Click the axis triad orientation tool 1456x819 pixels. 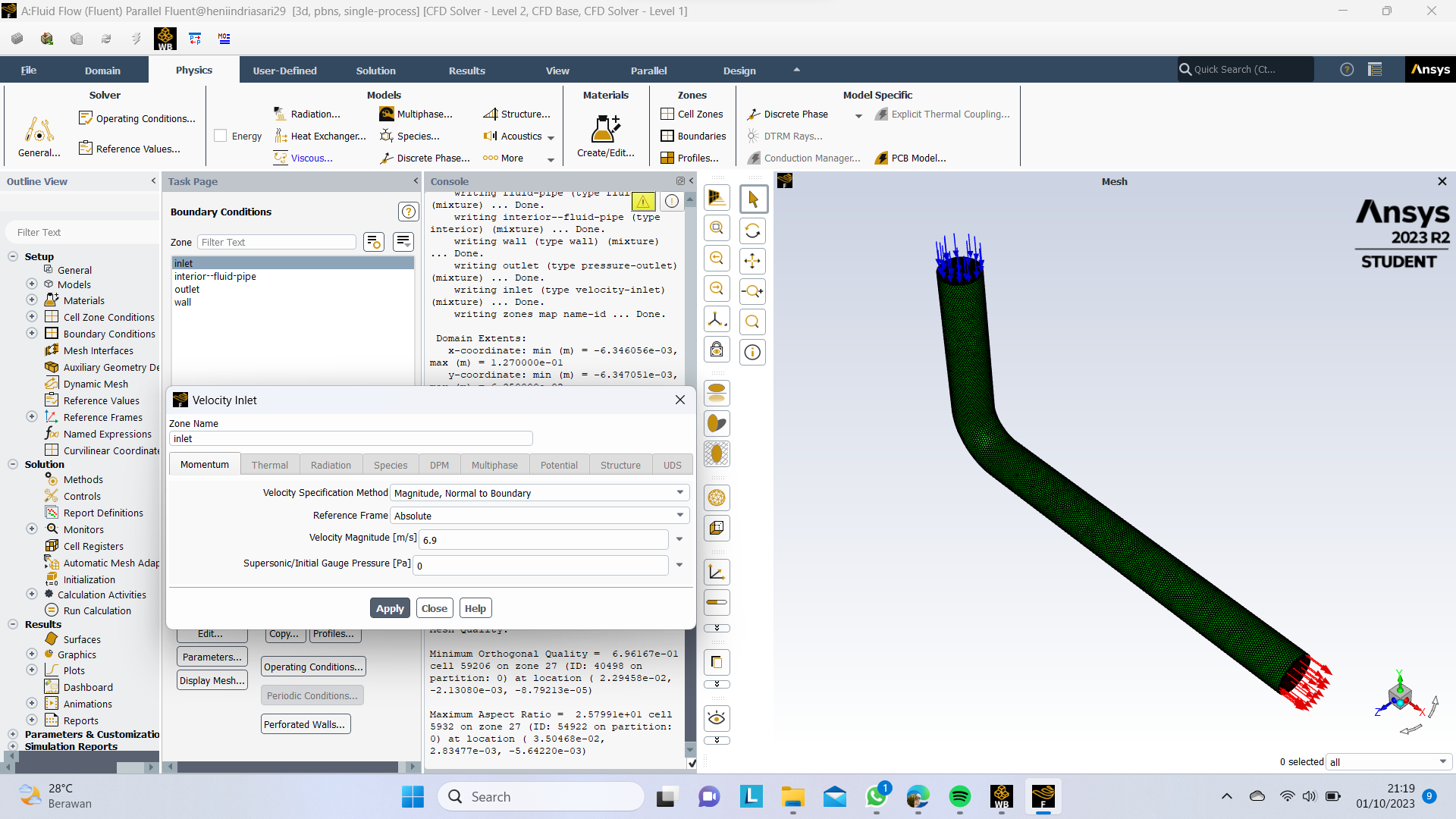pyautogui.click(x=717, y=319)
